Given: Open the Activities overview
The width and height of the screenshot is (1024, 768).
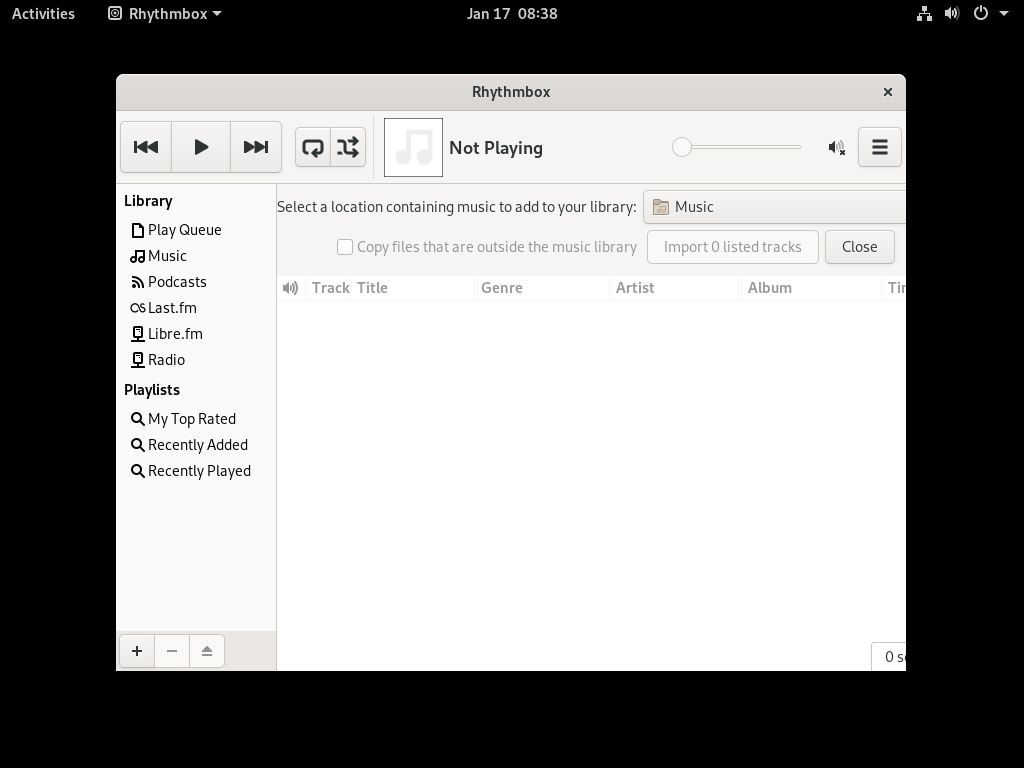Looking at the screenshot, I should click(x=43, y=14).
